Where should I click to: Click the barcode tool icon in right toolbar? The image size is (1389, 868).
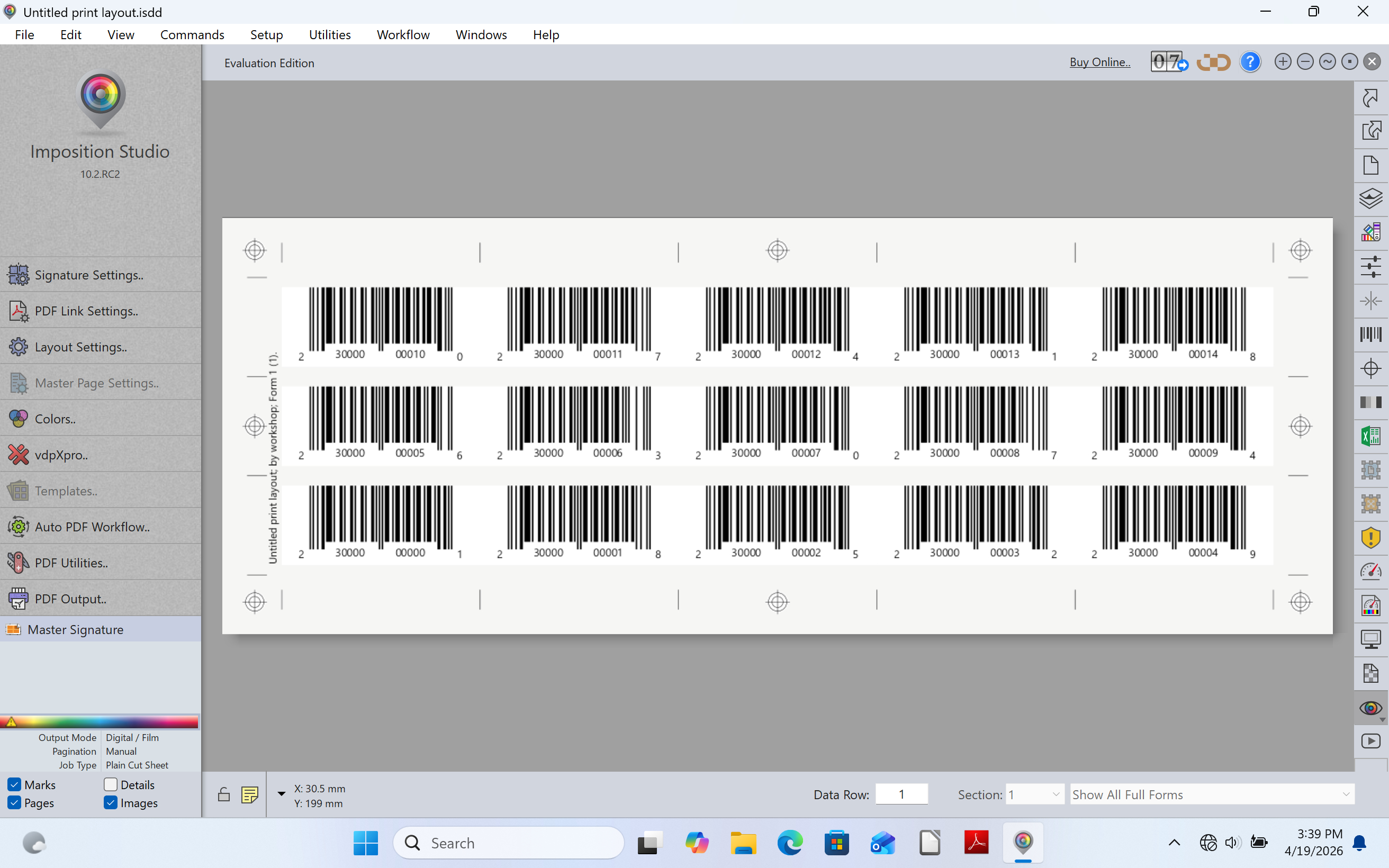(1370, 334)
